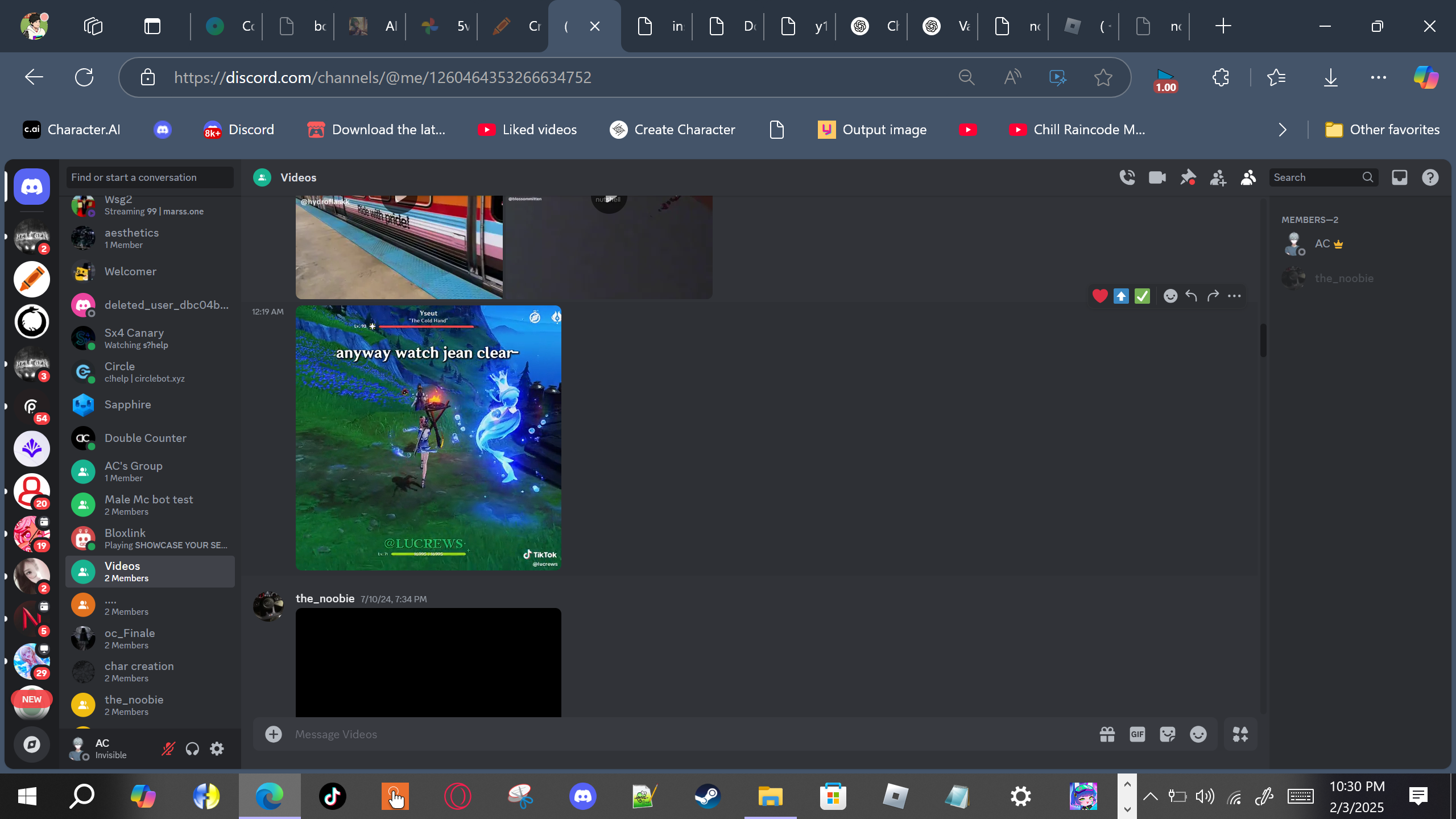The width and height of the screenshot is (1456, 819).
Task: Open Discord help
Action: [1430, 177]
